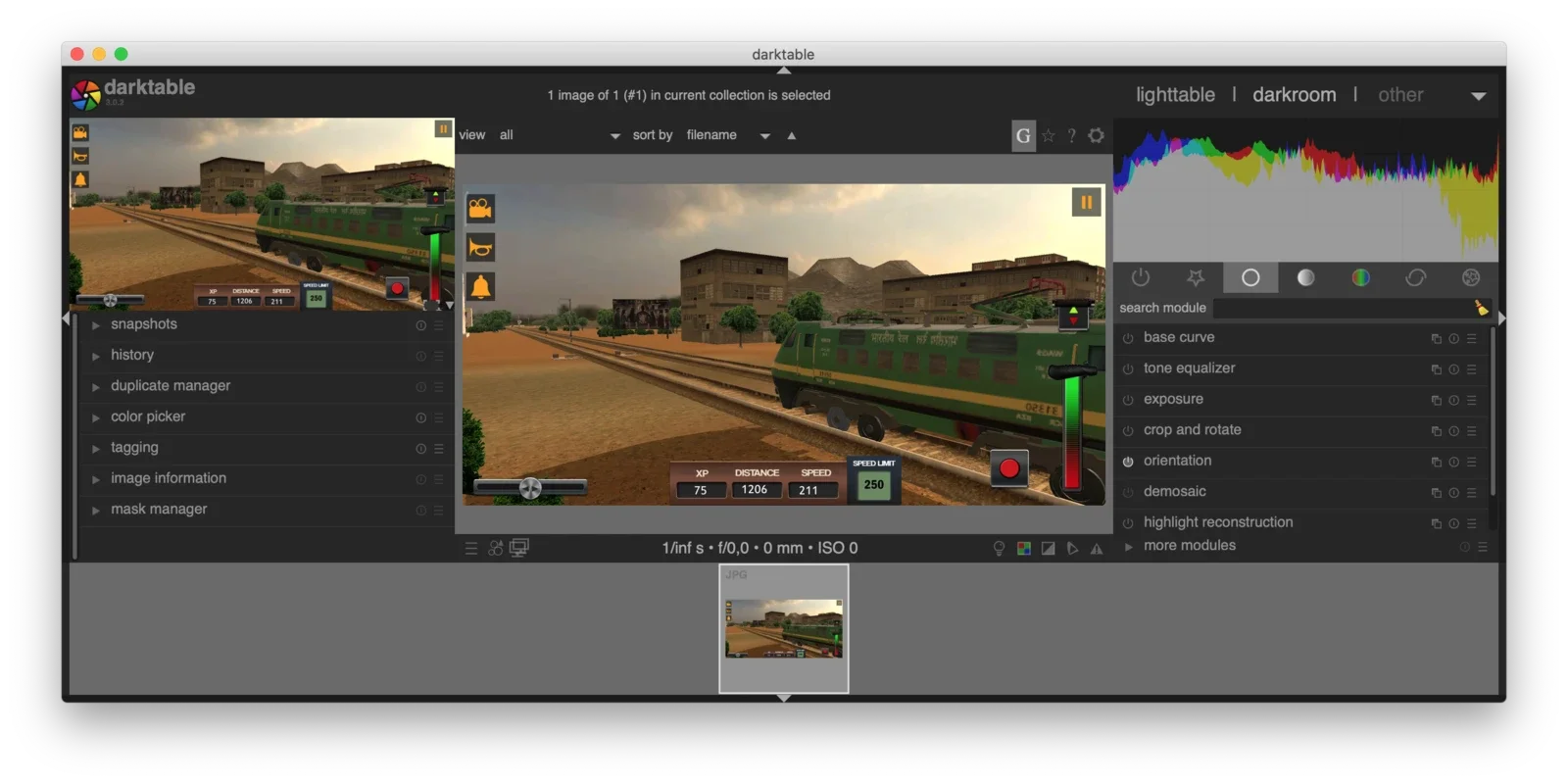Screen dimensions: 1568x784
Task: Toggle gamut check warning triangle icon
Action: tap(1097, 549)
